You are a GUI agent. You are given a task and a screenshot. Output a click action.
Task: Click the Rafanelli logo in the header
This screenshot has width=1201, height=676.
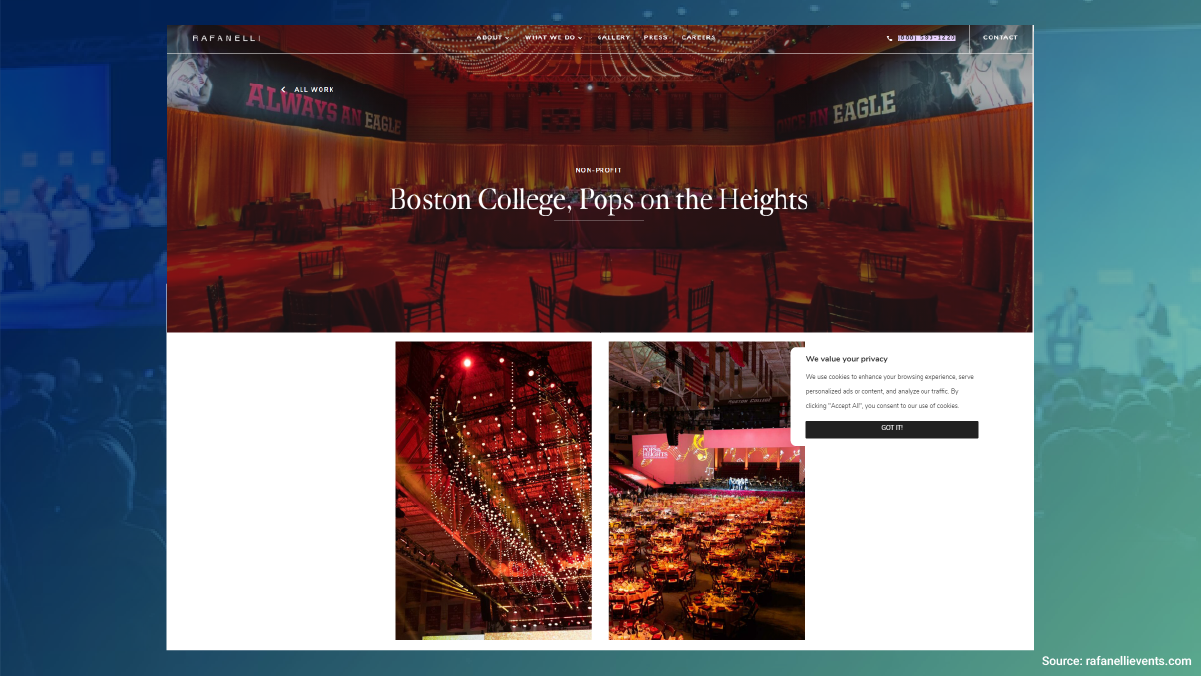click(226, 38)
